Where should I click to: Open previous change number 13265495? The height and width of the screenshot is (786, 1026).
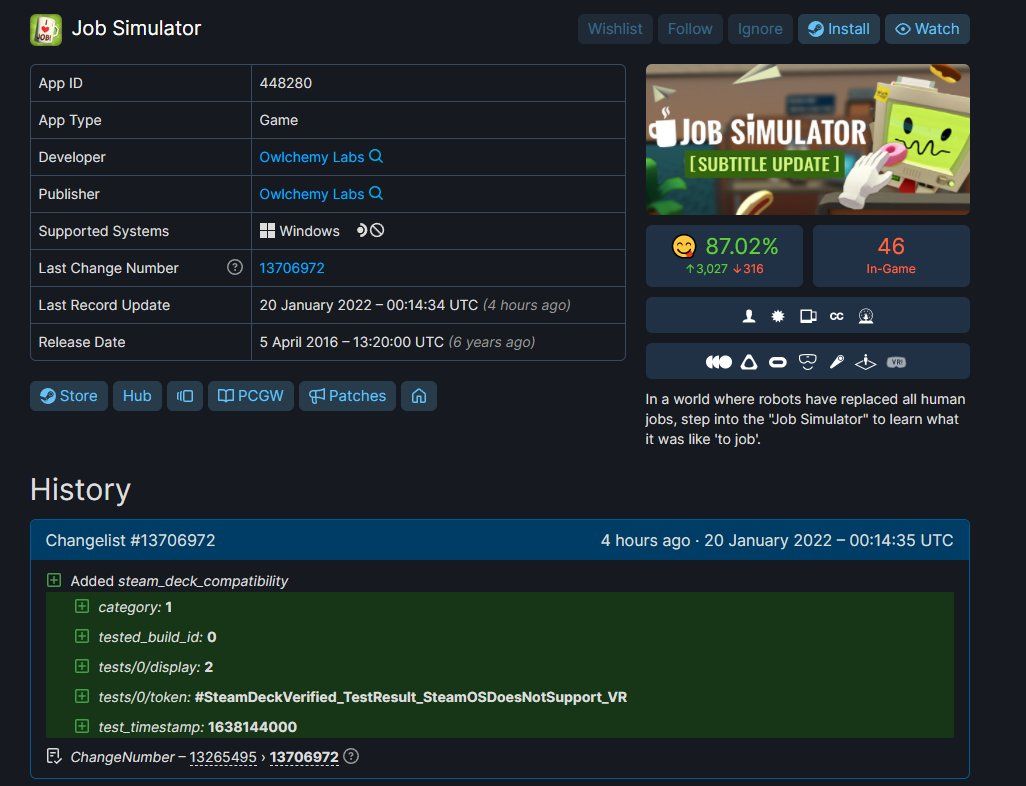pos(223,757)
